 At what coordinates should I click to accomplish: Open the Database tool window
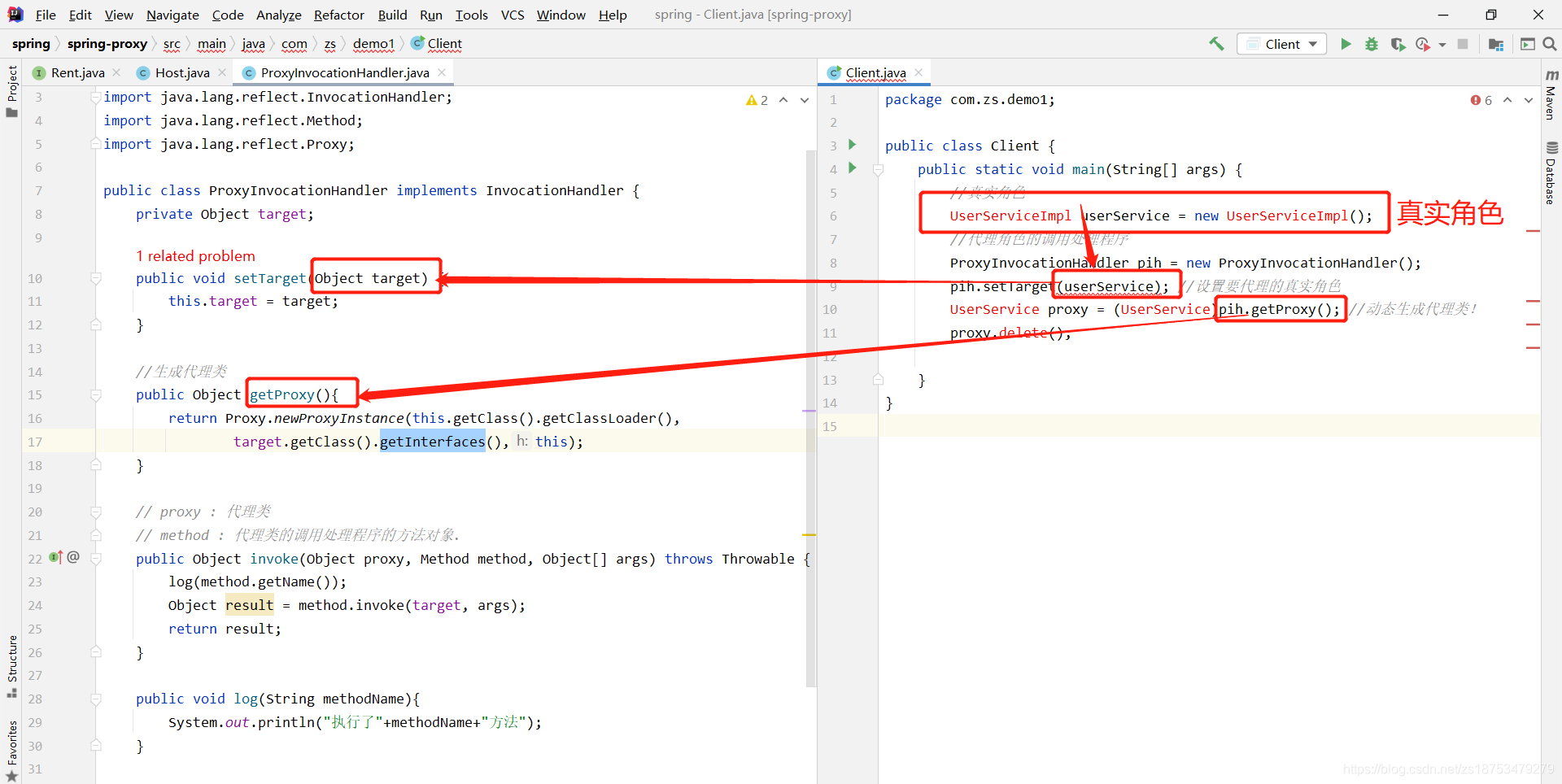pos(1551,172)
